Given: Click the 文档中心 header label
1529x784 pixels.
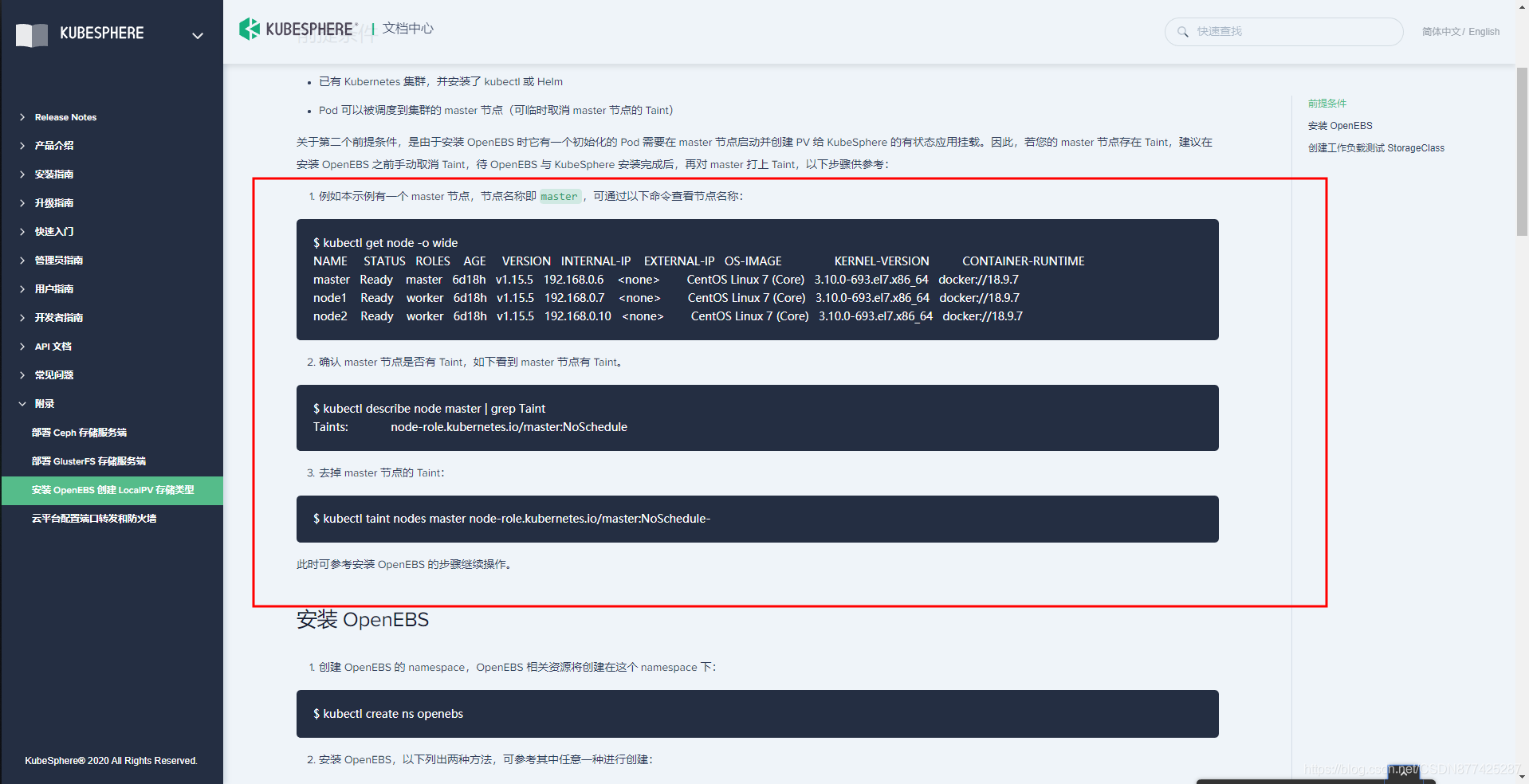Looking at the screenshot, I should click(408, 29).
